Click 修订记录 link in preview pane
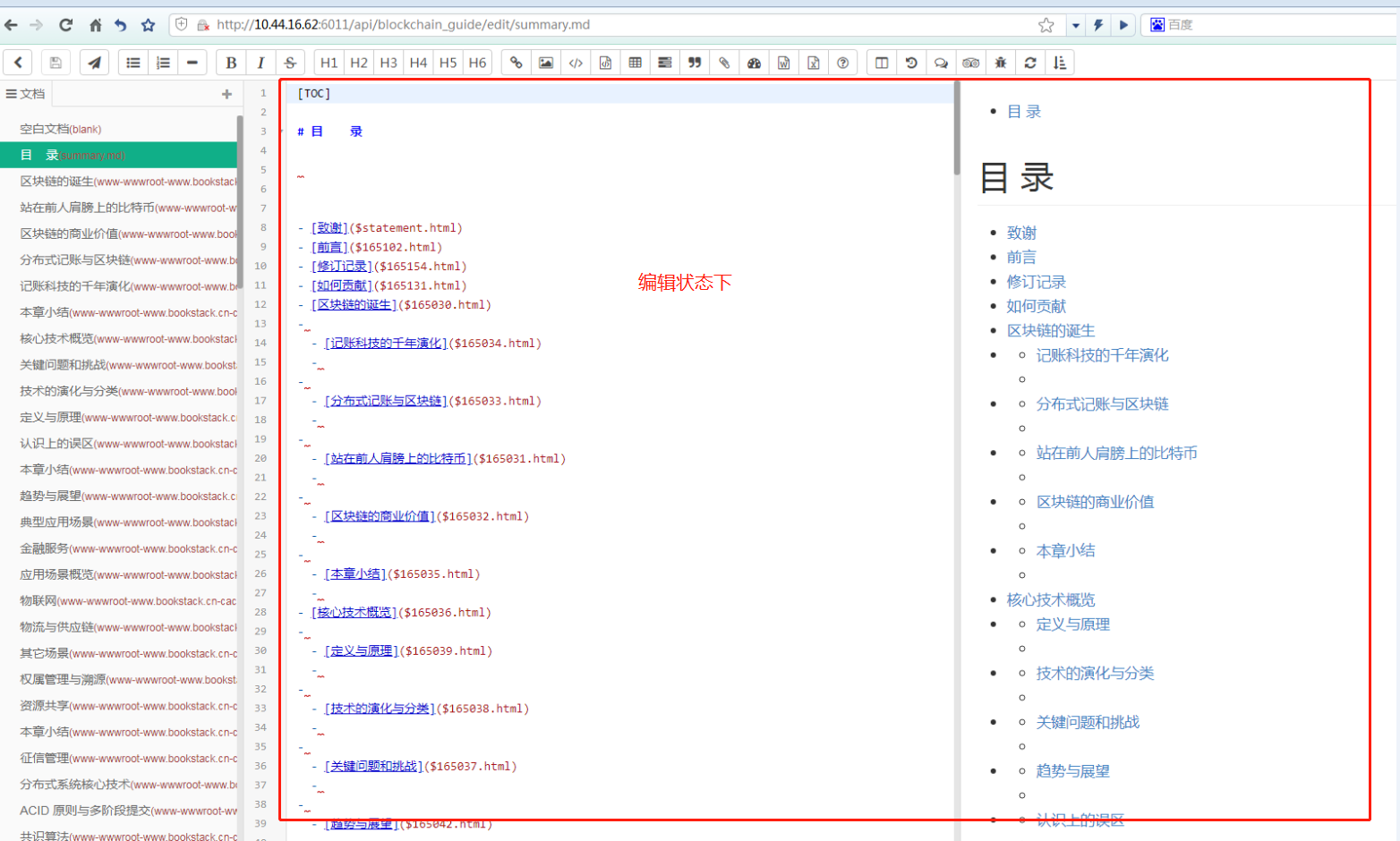The height and width of the screenshot is (841, 1400). pos(1037,282)
